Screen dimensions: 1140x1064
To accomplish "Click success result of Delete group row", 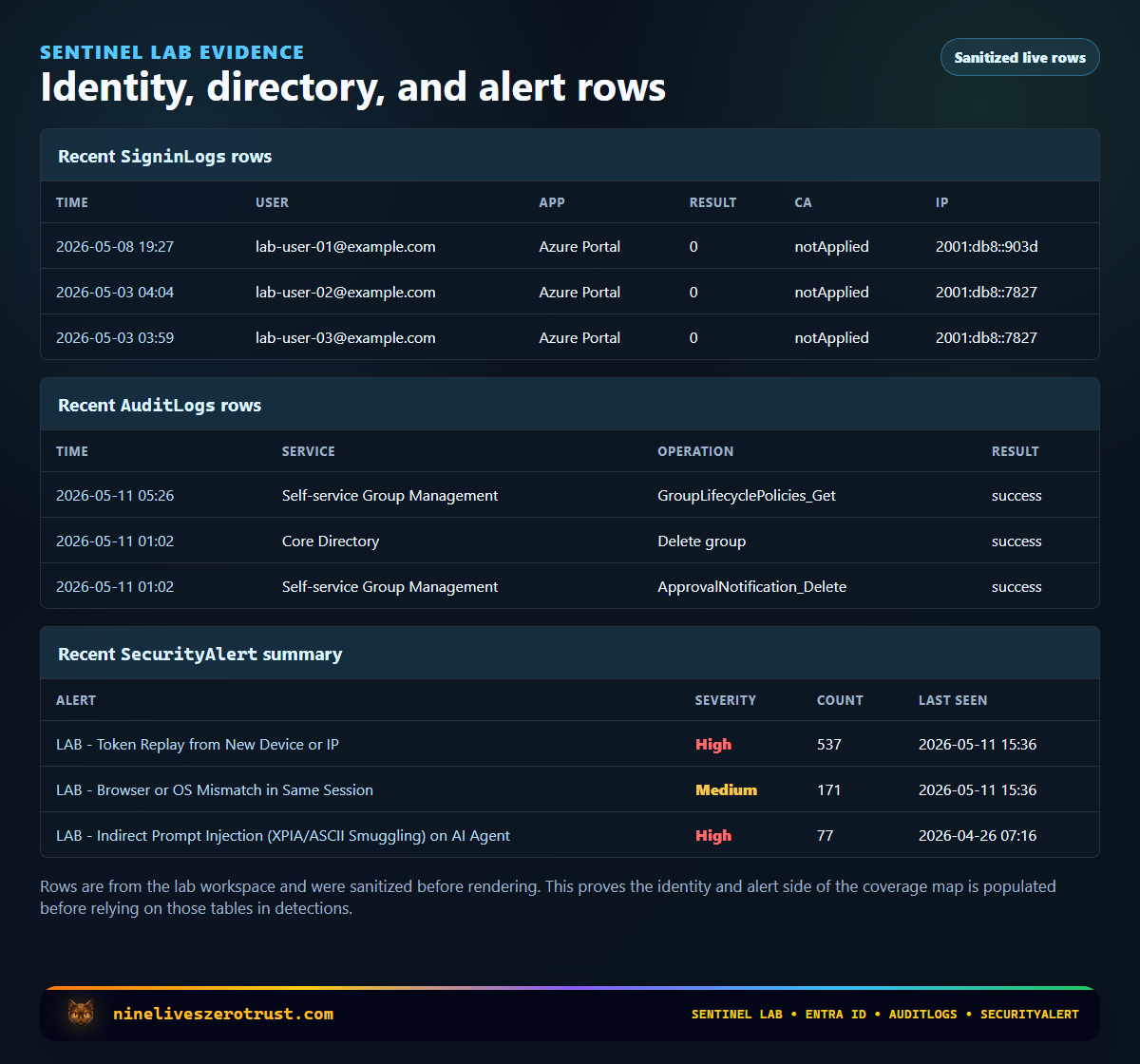I will tap(1016, 541).
